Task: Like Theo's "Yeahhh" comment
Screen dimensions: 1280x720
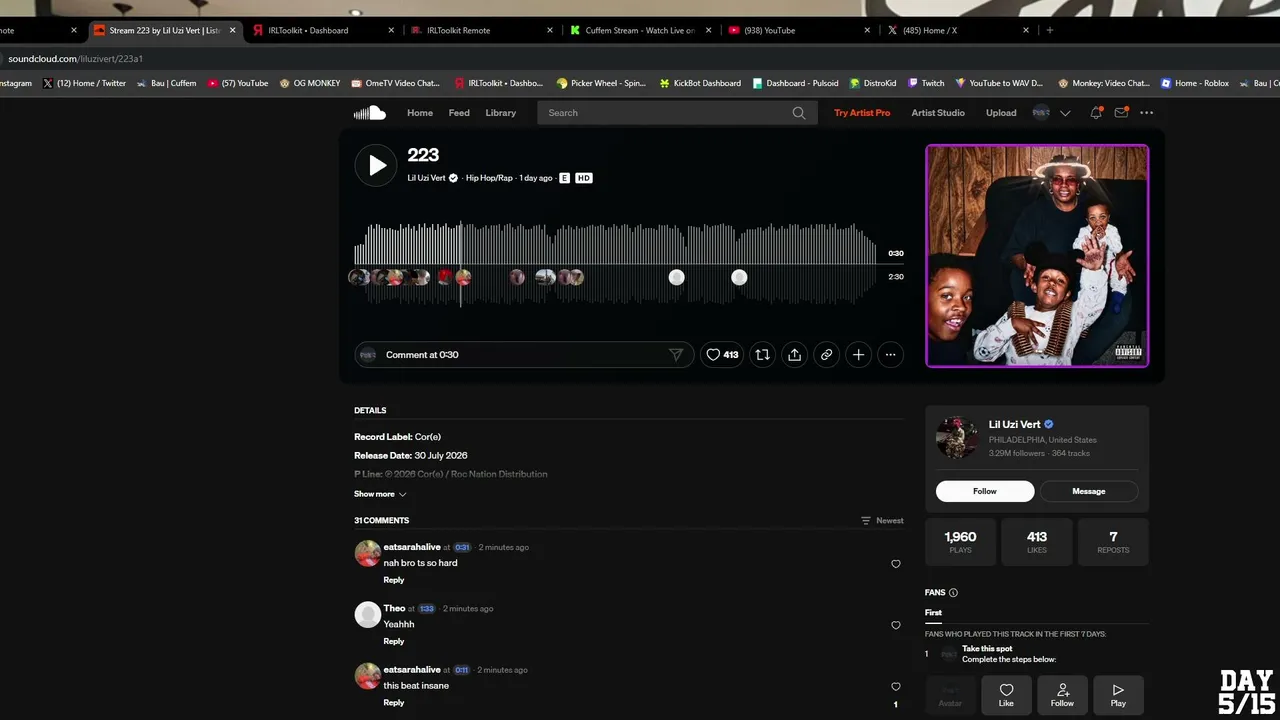Action: coord(895,625)
